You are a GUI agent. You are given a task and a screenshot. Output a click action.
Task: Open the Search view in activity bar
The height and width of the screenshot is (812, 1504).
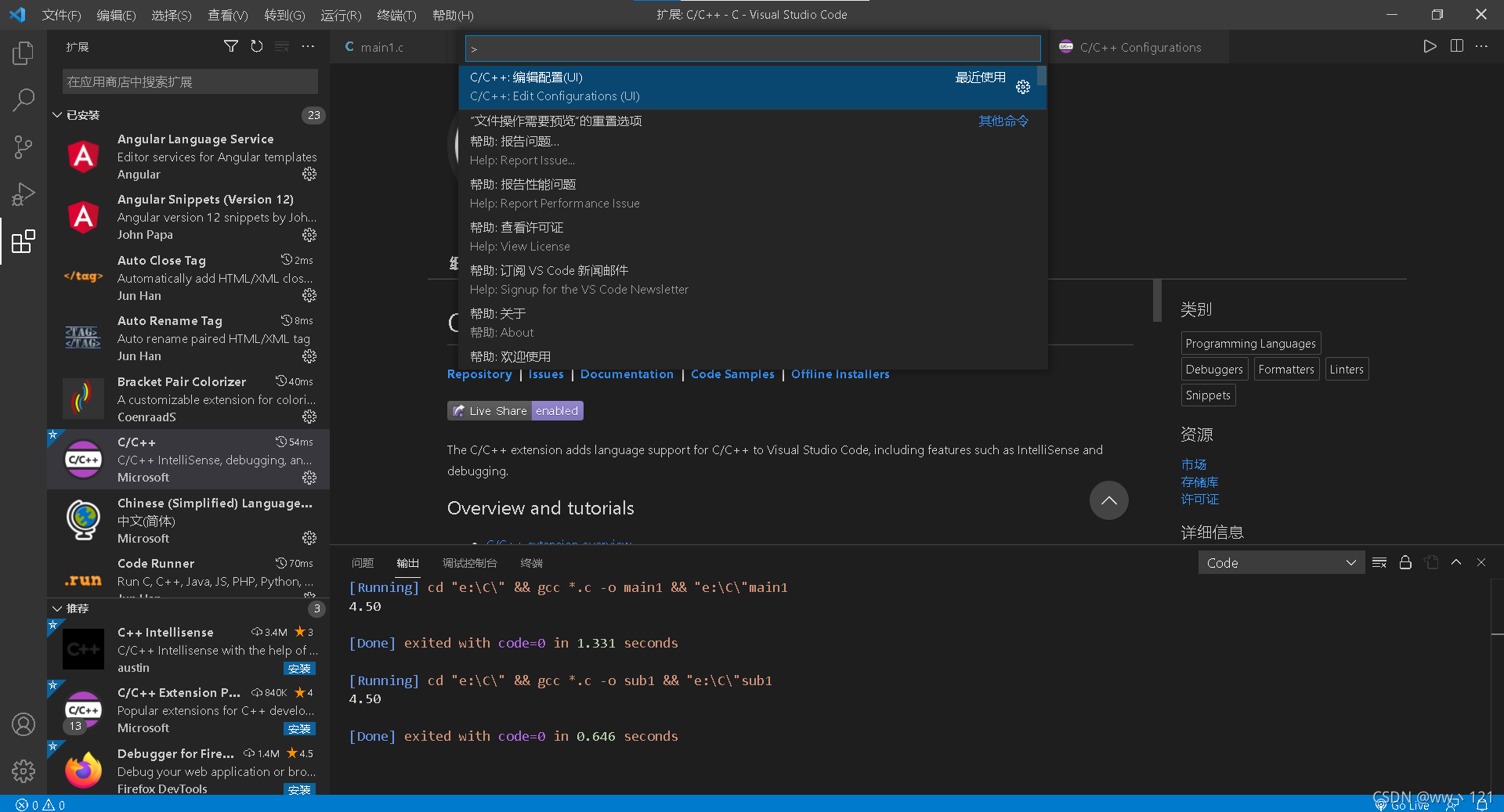point(23,99)
